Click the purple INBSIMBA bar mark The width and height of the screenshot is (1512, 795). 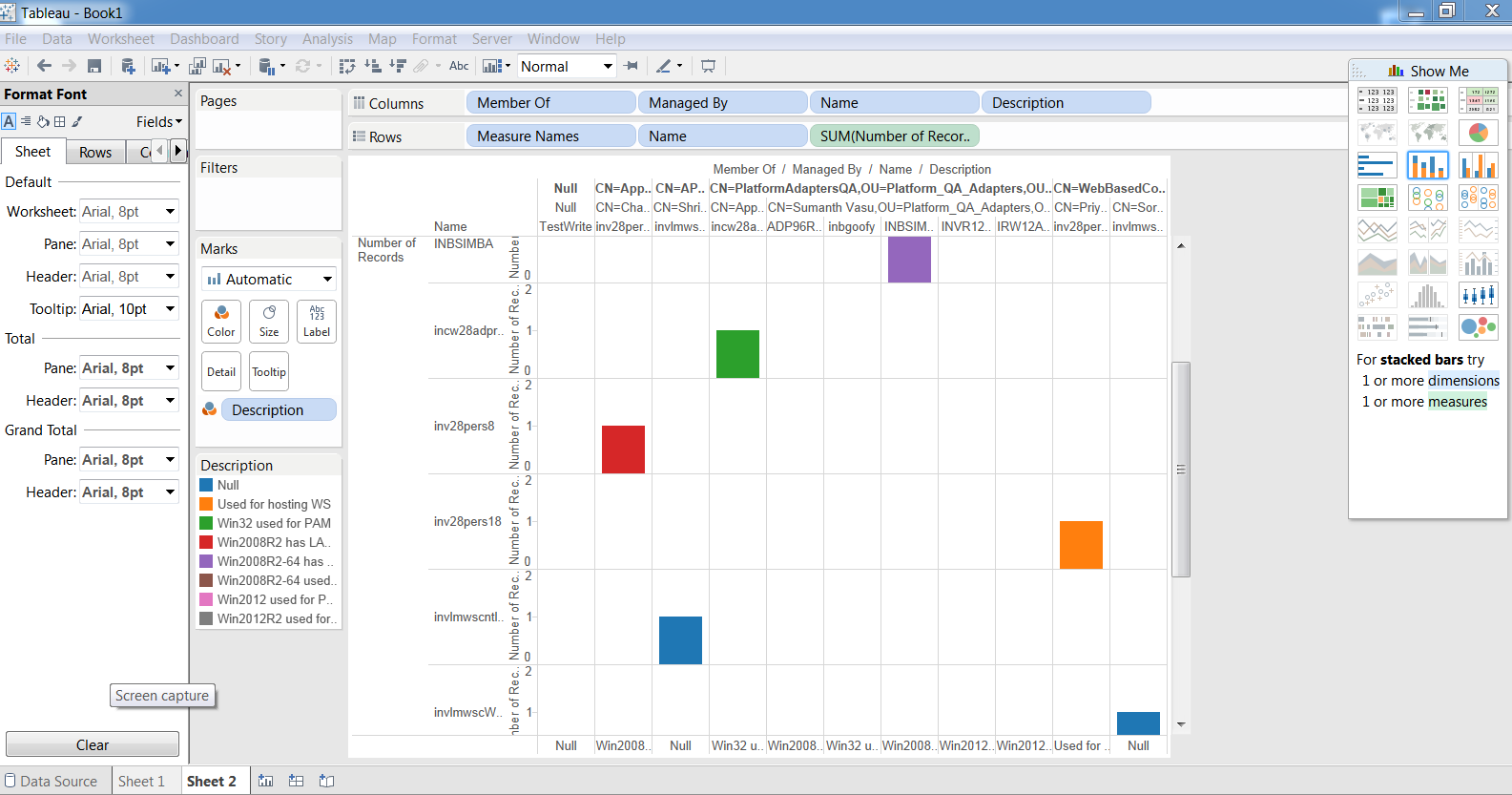point(909,260)
